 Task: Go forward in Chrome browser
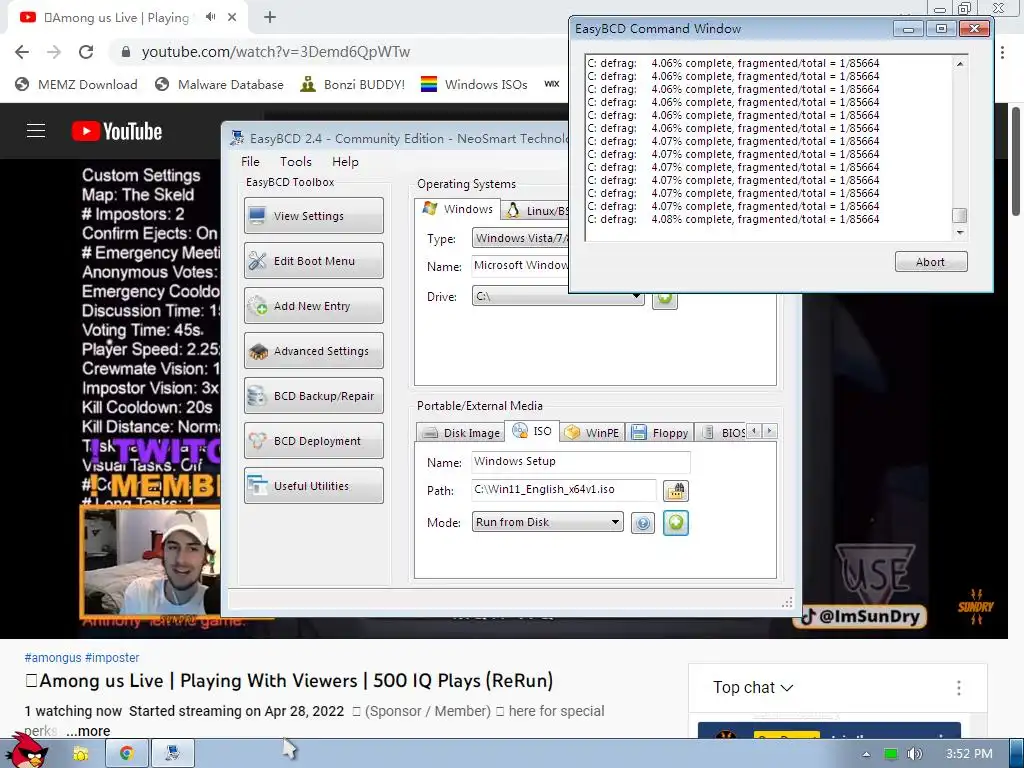[54, 52]
